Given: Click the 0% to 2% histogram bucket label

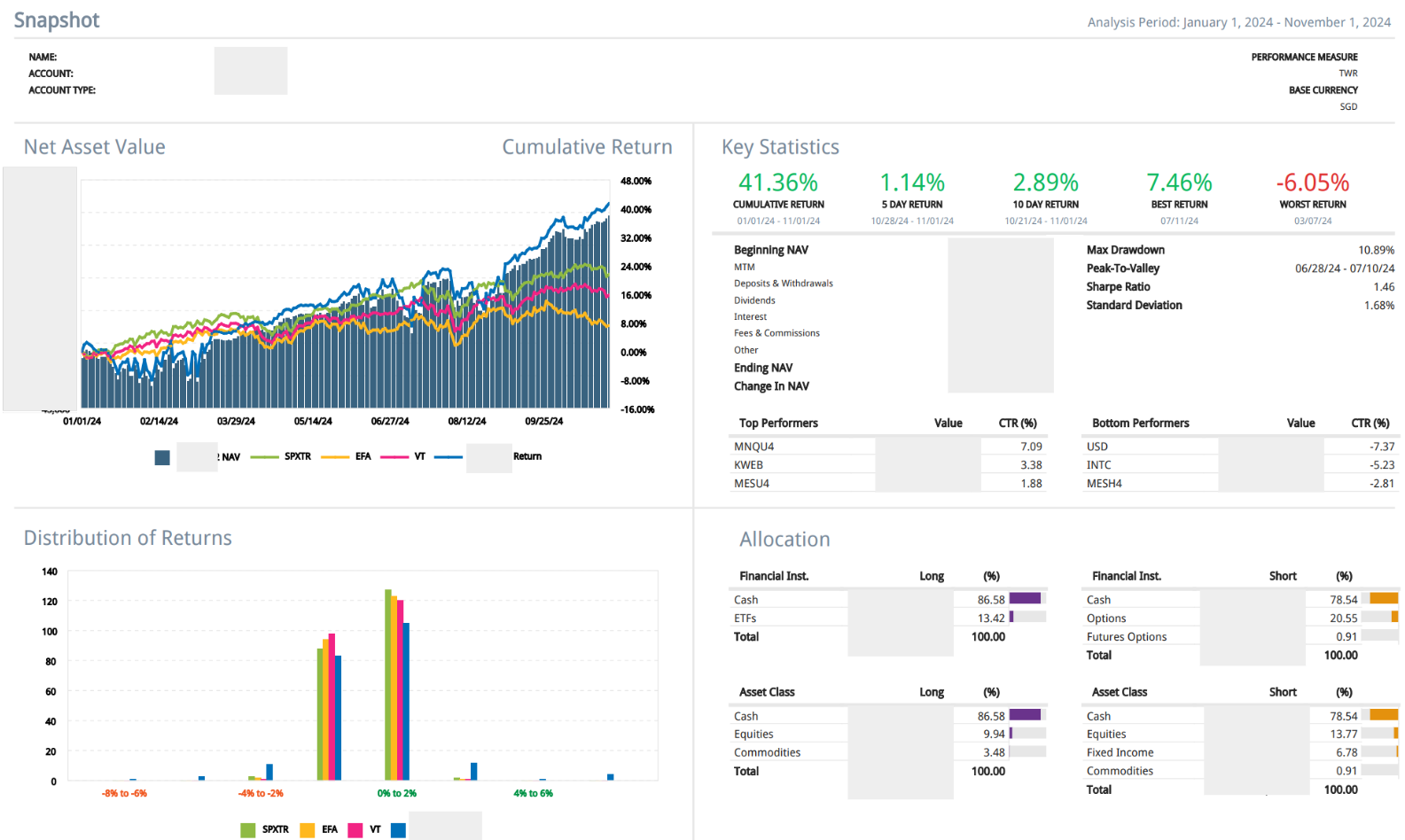Looking at the screenshot, I should (396, 793).
